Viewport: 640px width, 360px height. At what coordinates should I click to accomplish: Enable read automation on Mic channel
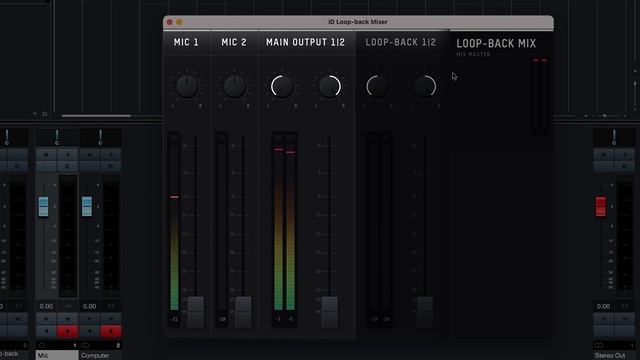[x=46, y=318]
